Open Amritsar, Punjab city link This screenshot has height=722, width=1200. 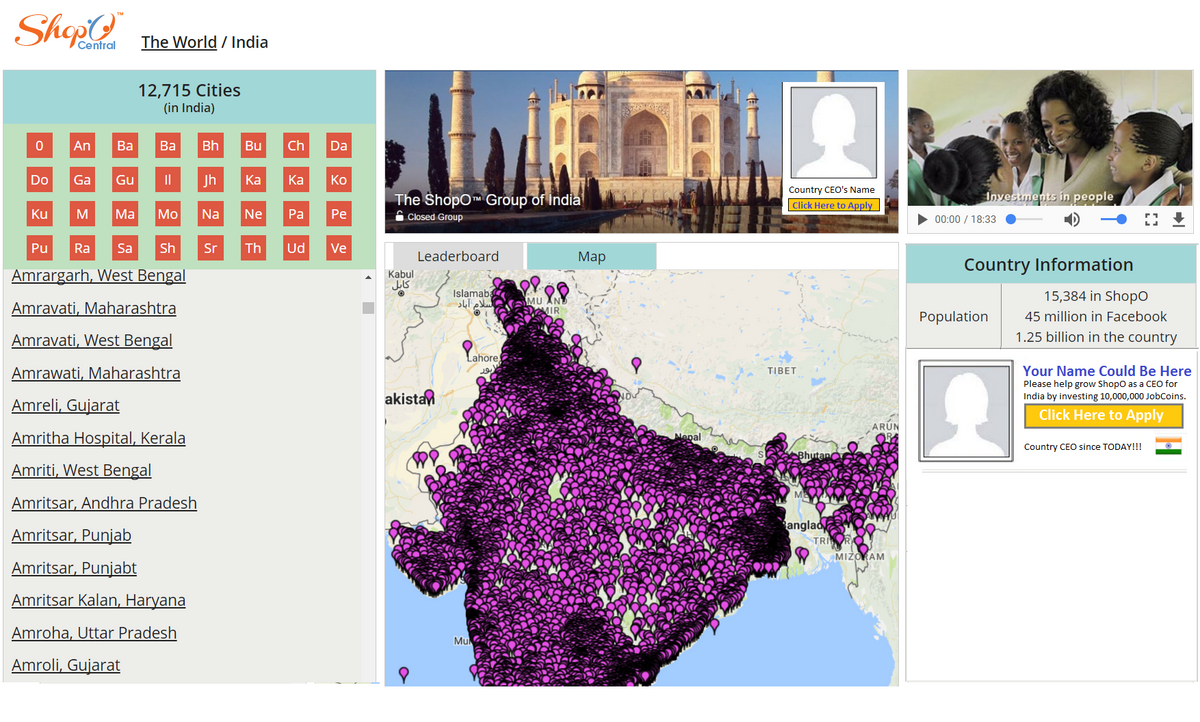pyautogui.click(x=72, y=536)
